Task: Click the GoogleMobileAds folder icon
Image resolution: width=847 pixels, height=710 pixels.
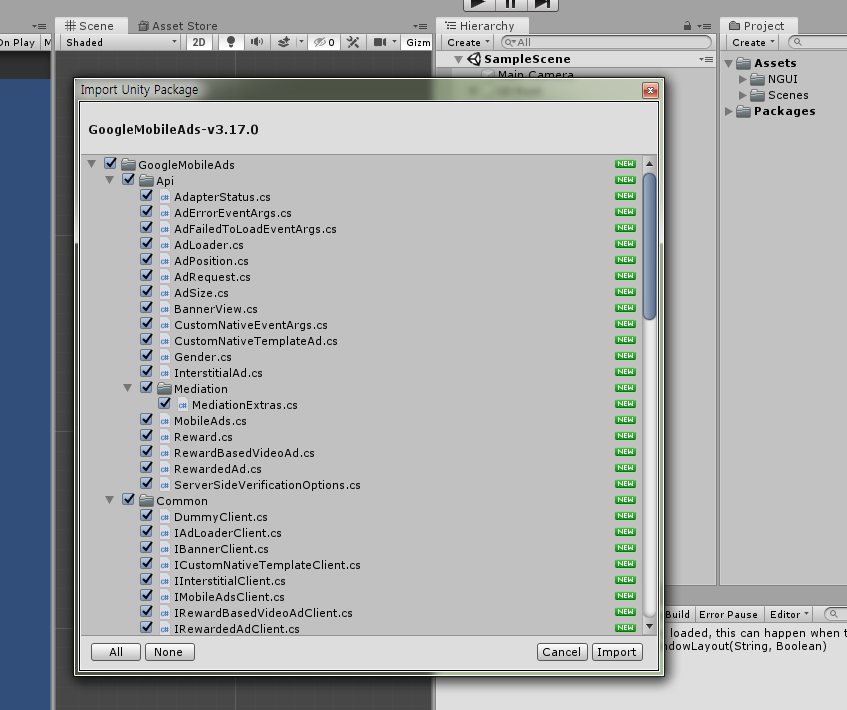Action: pyautogui.click(x=129, y=164)
